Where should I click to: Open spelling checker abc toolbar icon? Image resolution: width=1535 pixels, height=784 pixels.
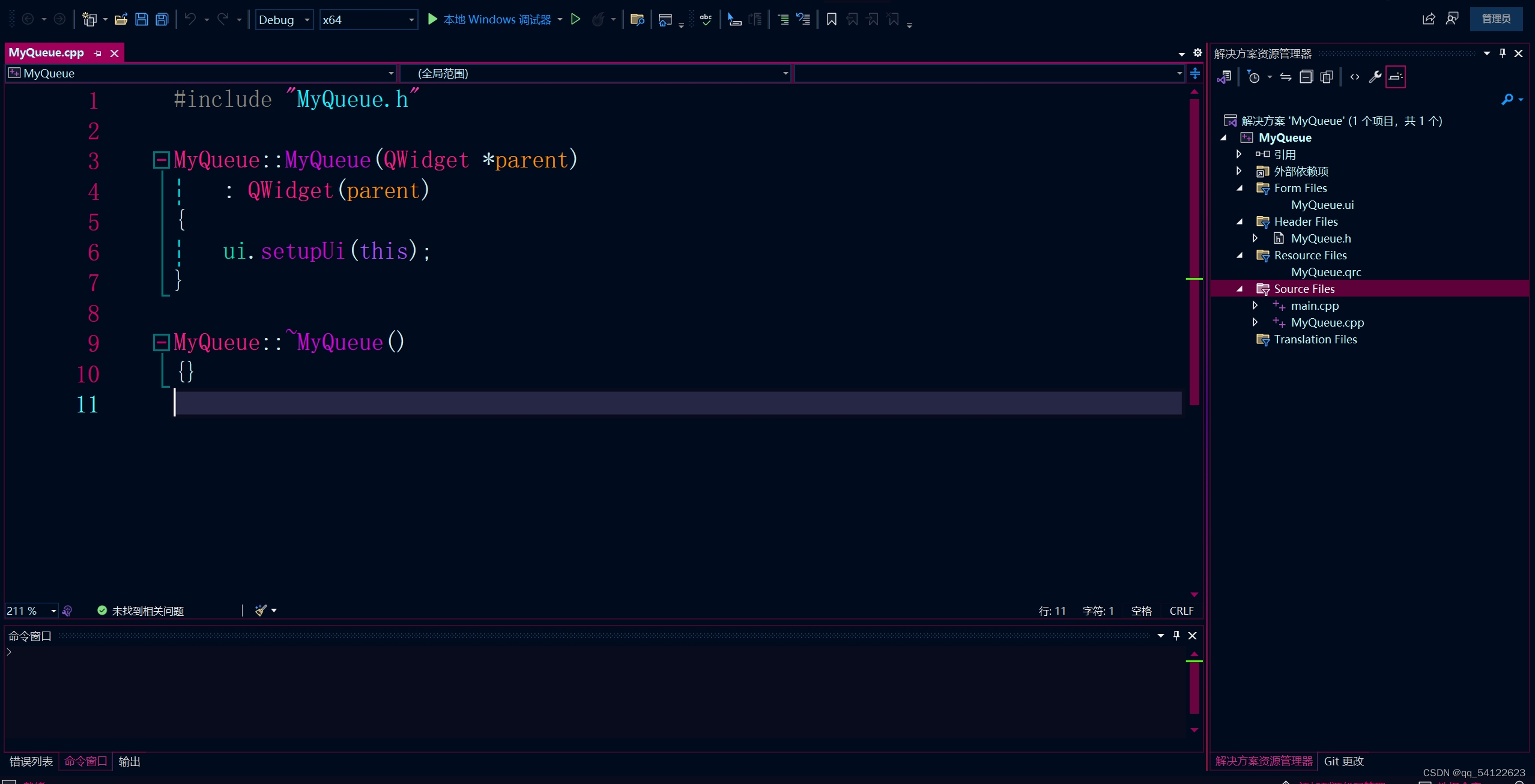point(706,19)
